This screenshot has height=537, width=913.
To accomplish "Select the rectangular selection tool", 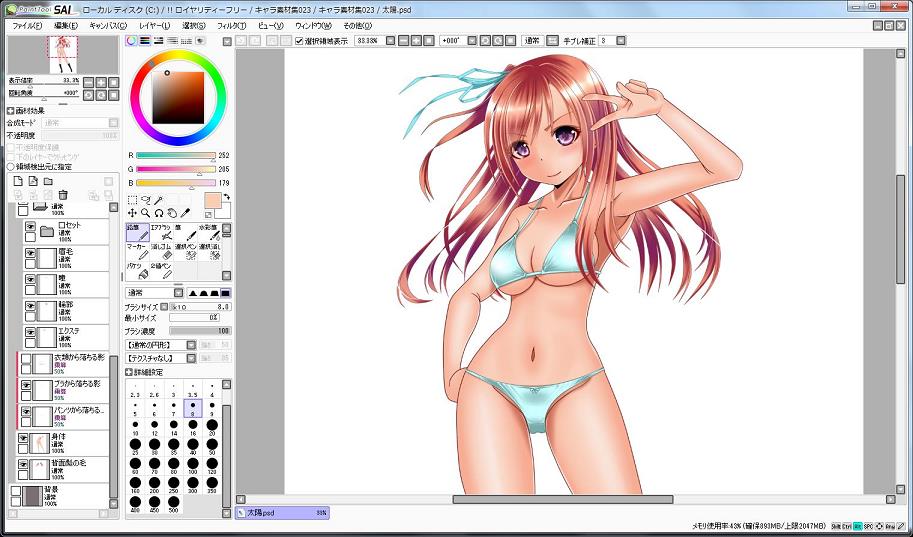I will [x=132, y=200].
